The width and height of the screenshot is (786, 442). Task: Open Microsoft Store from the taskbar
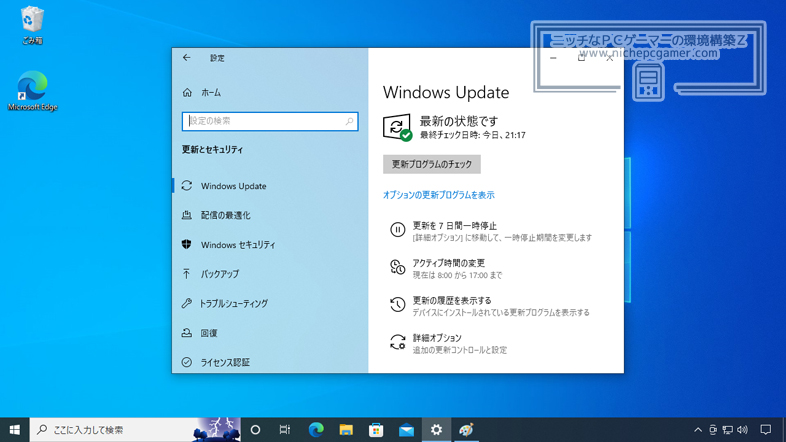click(376, 430)
